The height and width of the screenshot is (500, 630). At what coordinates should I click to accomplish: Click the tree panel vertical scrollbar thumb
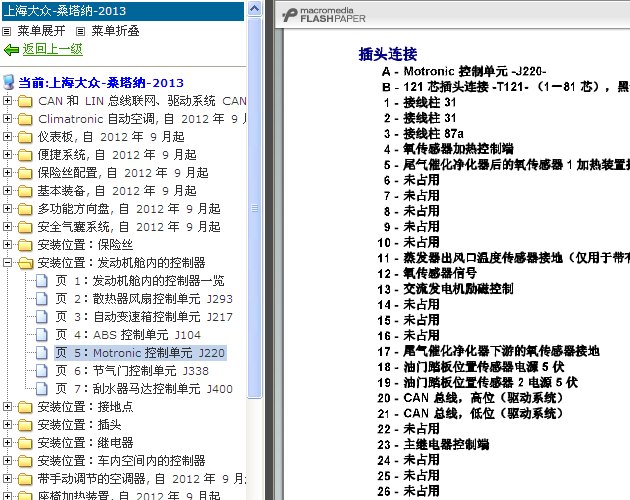click(254, 207)
